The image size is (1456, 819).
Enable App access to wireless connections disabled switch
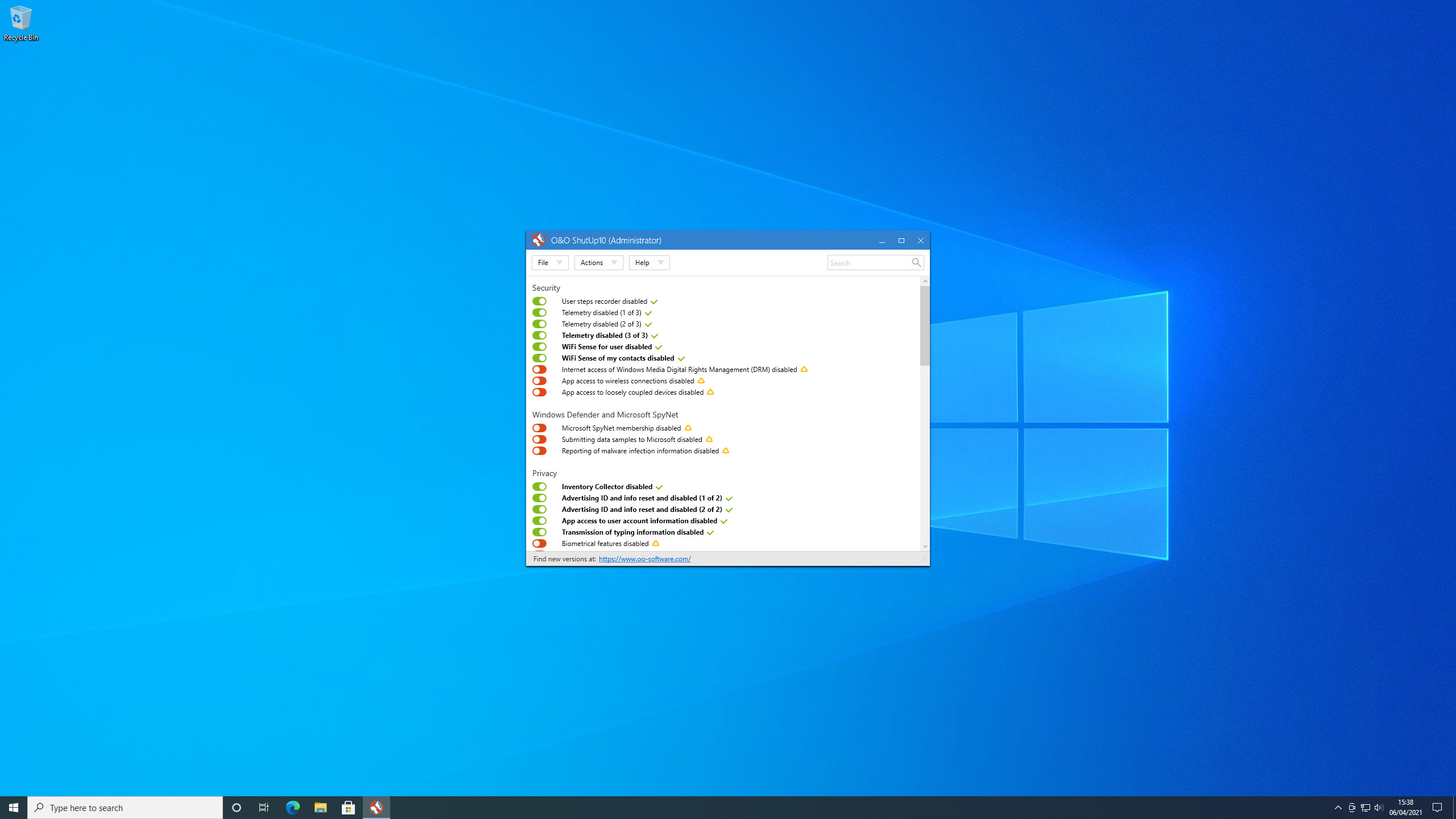point(539,381)
